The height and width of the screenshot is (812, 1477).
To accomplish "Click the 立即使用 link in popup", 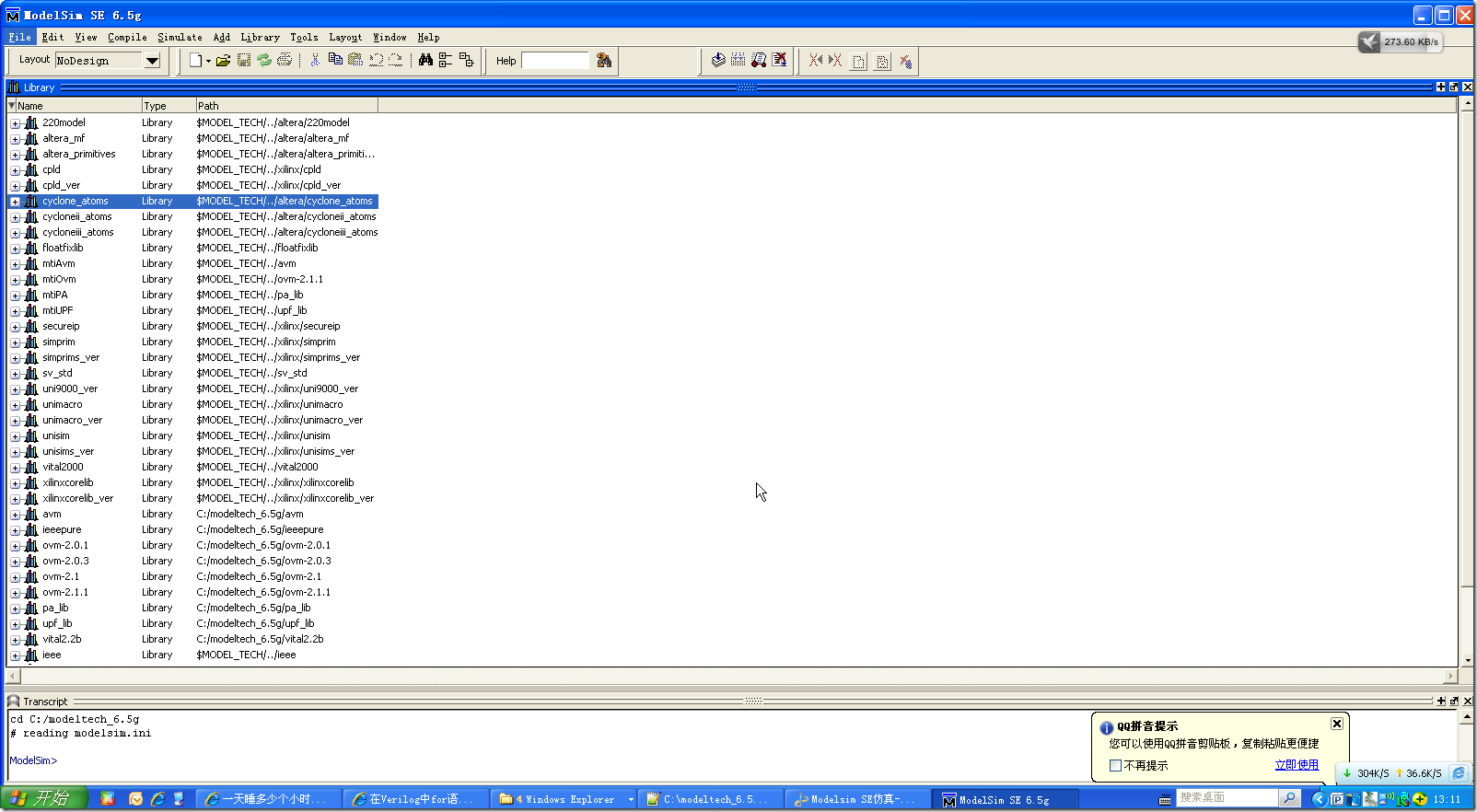I will pos(1296,765).
